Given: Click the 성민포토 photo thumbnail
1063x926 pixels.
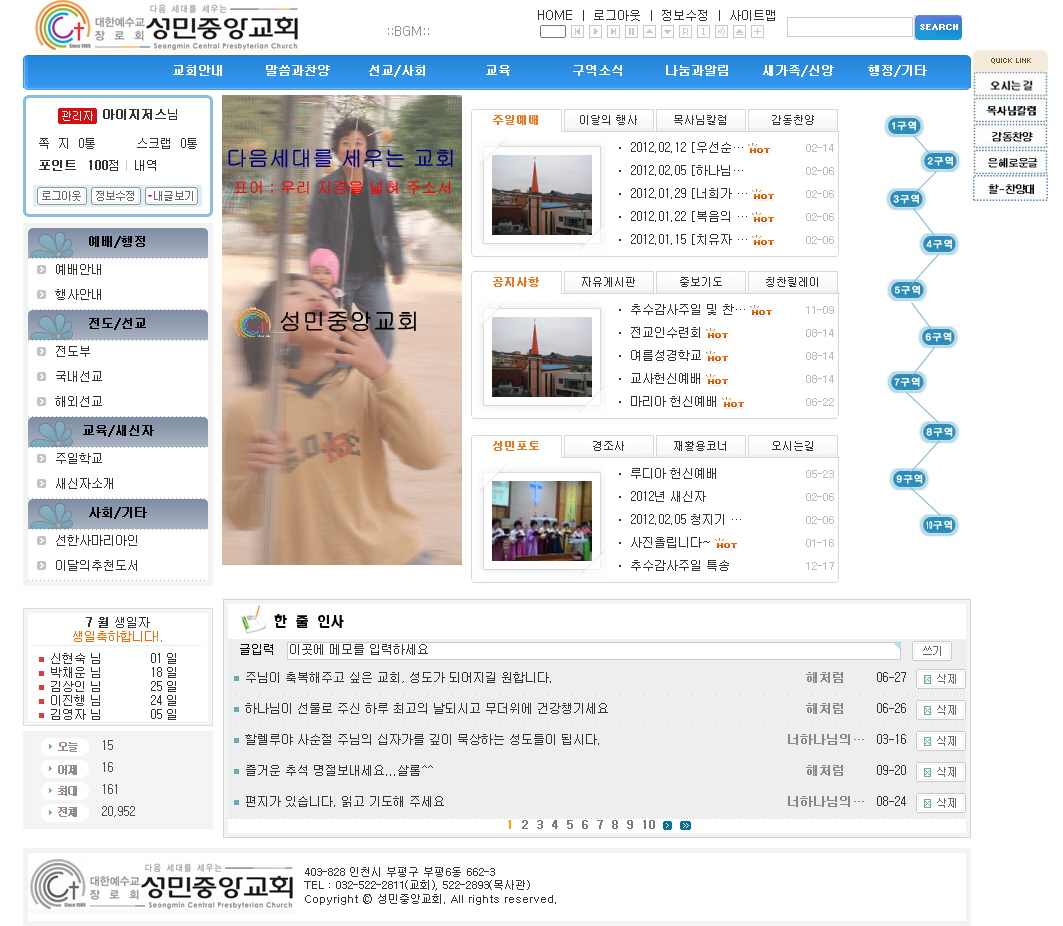Looking at the screenshot, I should 541,520.
